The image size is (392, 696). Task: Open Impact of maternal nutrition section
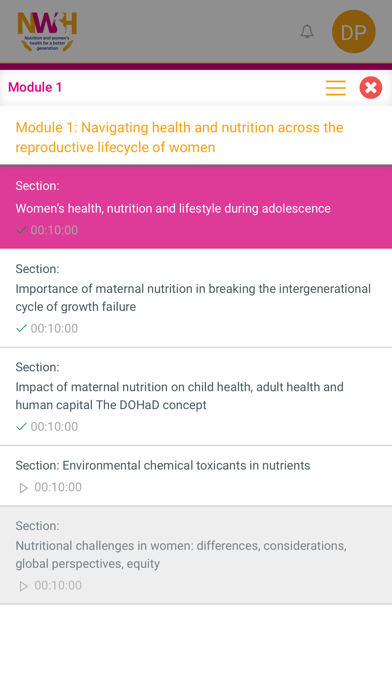tap(196, 396)
